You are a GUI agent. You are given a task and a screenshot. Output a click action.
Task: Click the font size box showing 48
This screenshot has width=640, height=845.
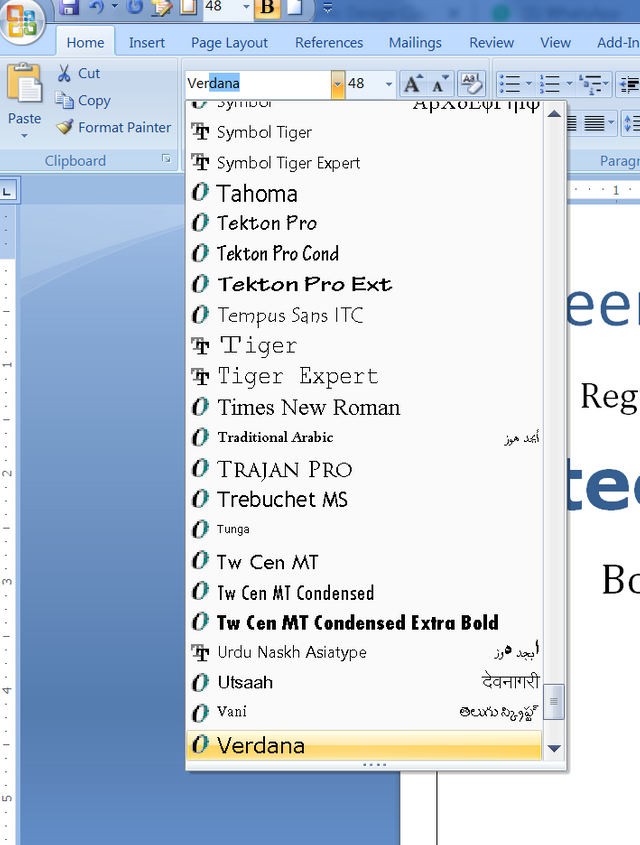point(363,84)
